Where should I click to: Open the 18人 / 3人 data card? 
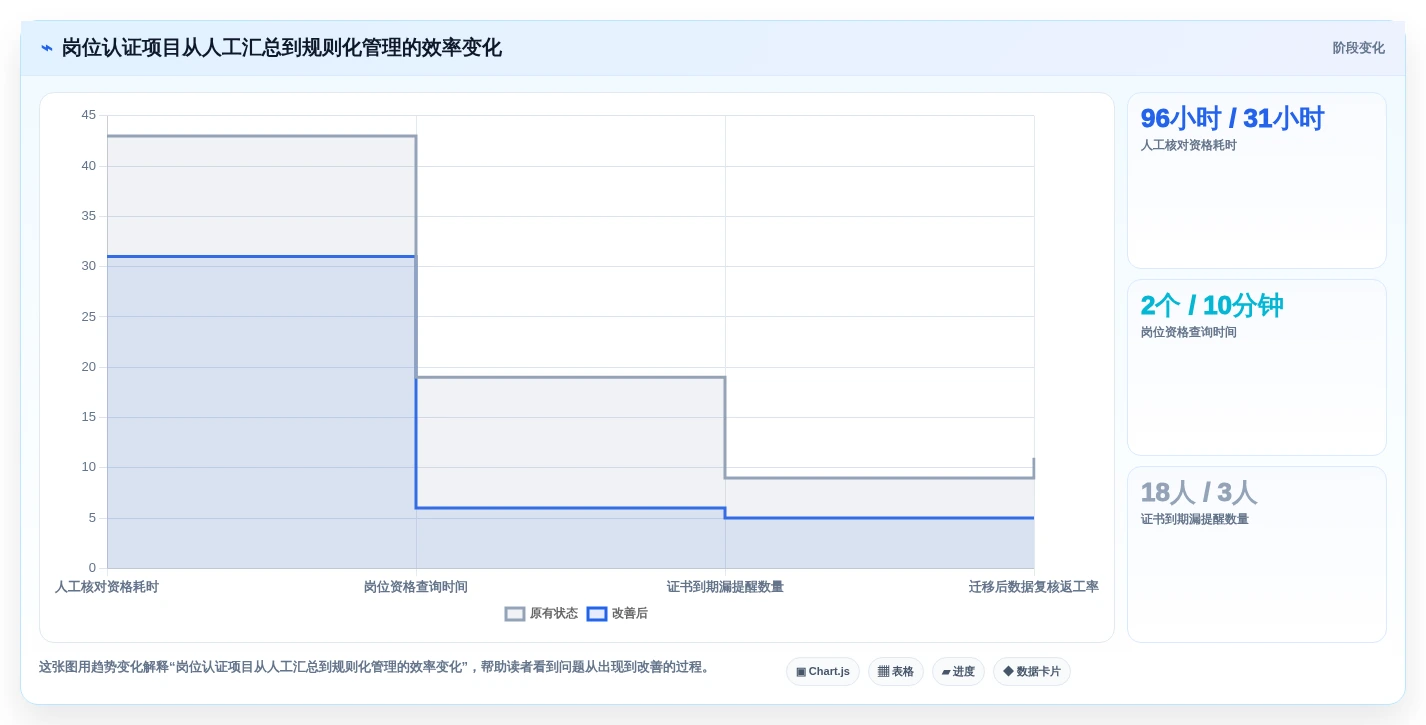click(x=1257, y=555)
